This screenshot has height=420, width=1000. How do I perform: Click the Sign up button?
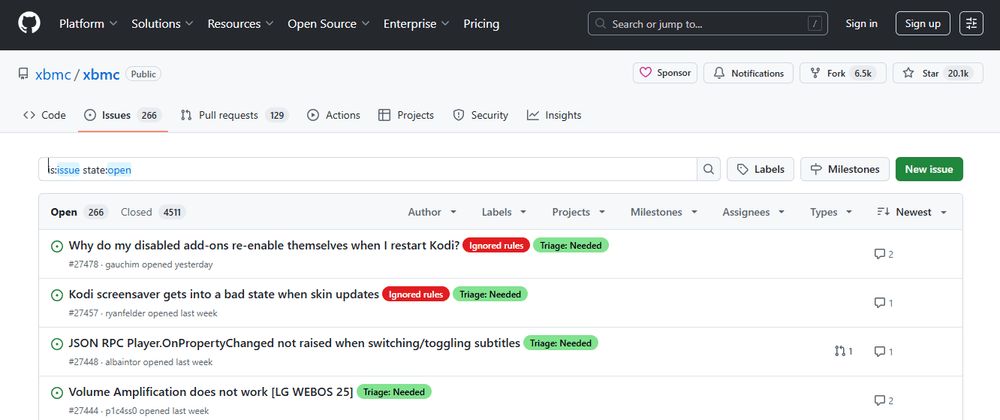[923, 24]
